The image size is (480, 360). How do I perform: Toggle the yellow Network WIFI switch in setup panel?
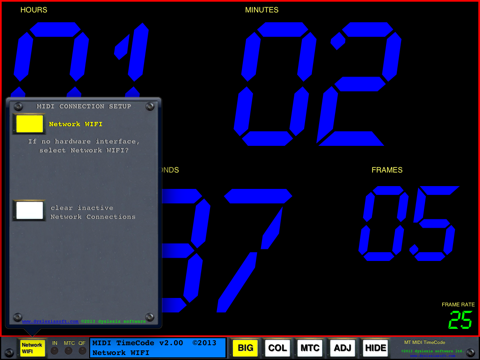point(29,124)
